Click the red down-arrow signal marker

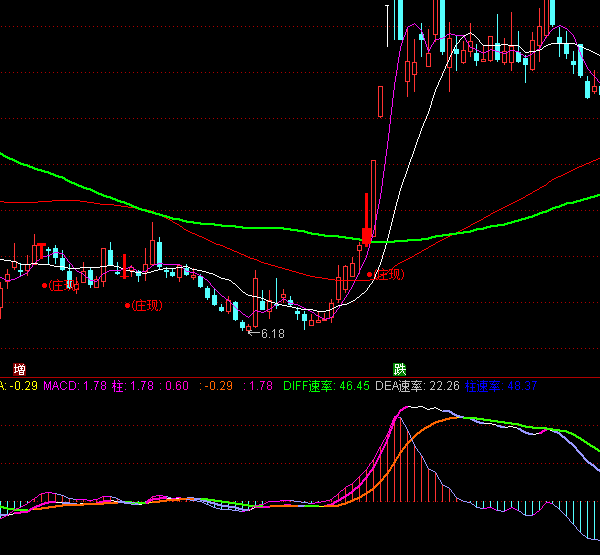(366, 237)
